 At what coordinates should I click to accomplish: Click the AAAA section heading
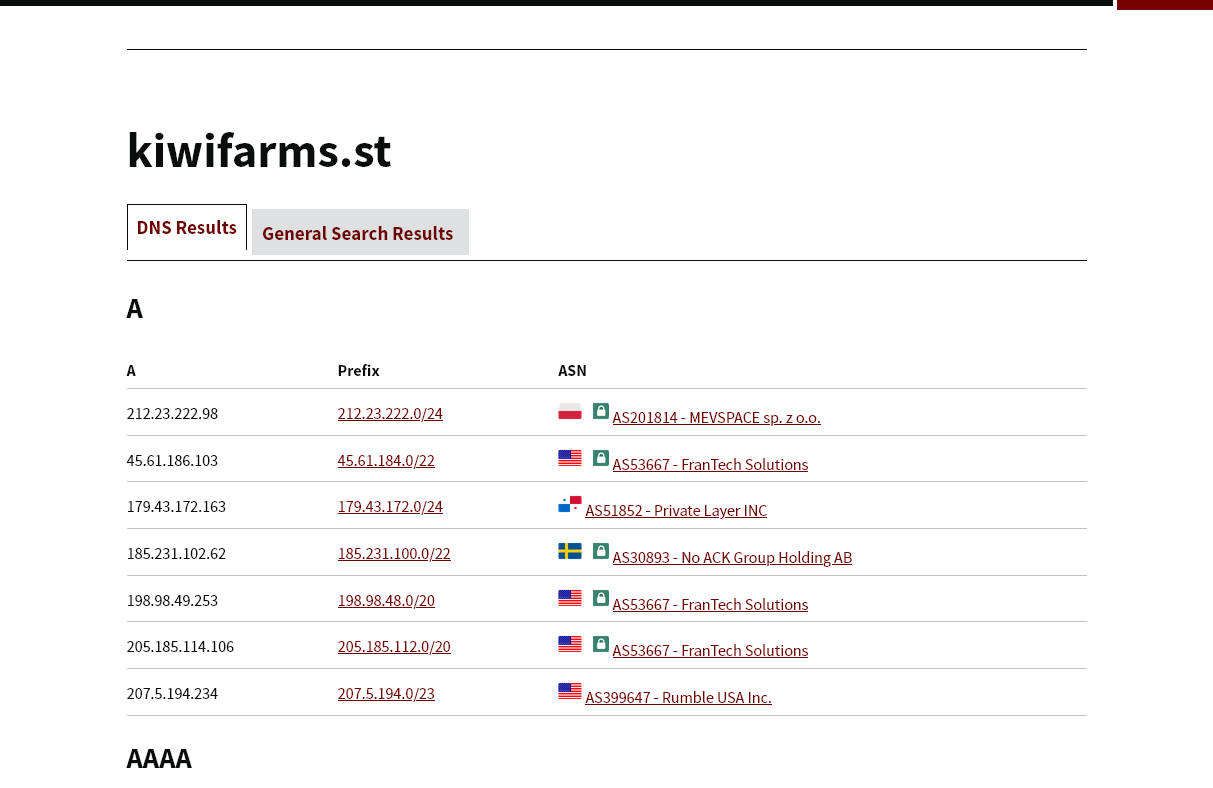pos(159,758)
